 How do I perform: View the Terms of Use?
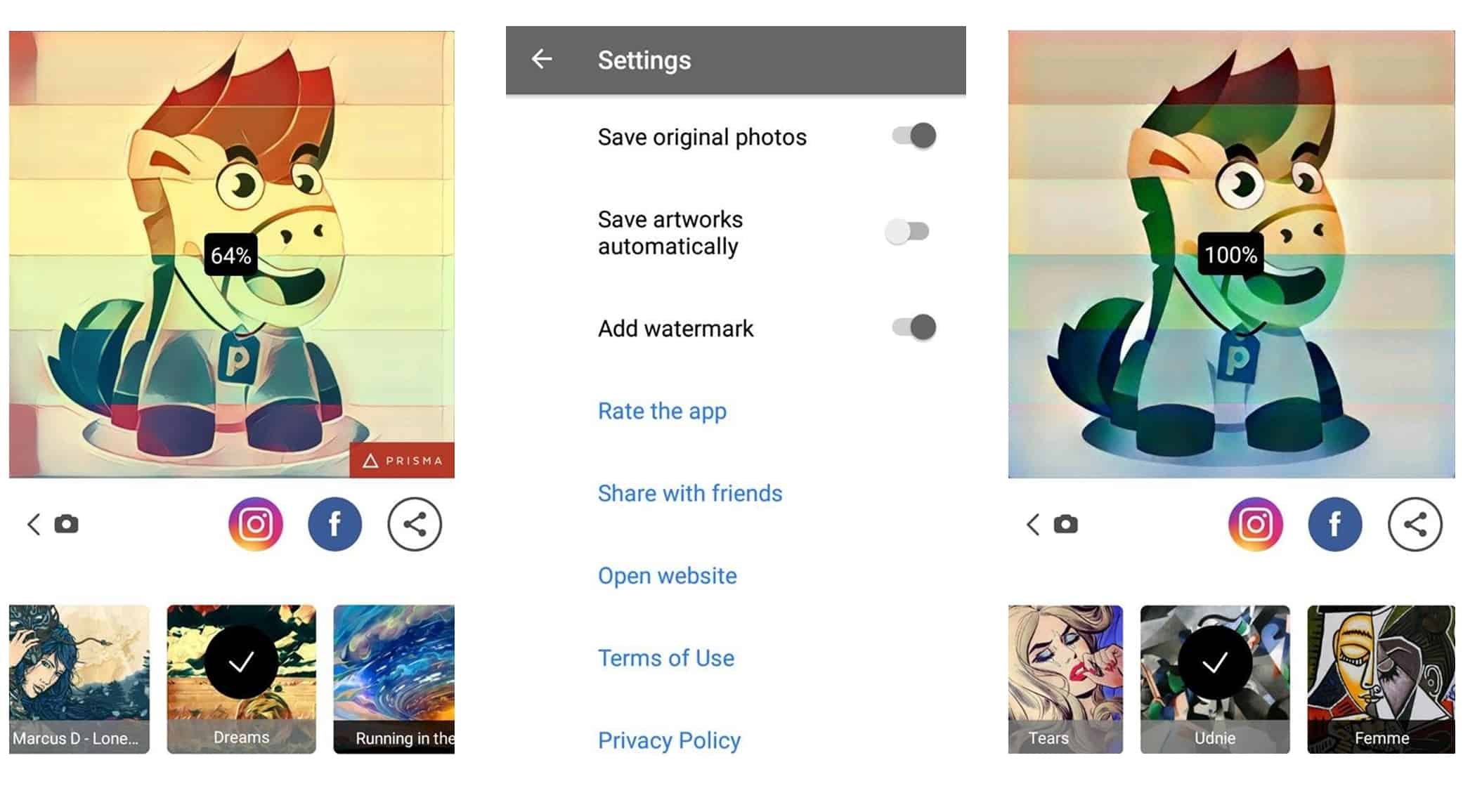(665, 658)
